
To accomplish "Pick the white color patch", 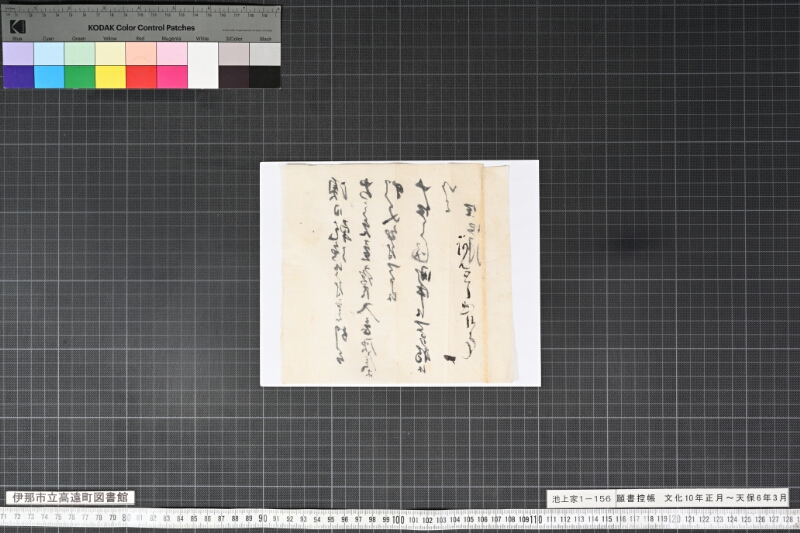I will (203, 65).
